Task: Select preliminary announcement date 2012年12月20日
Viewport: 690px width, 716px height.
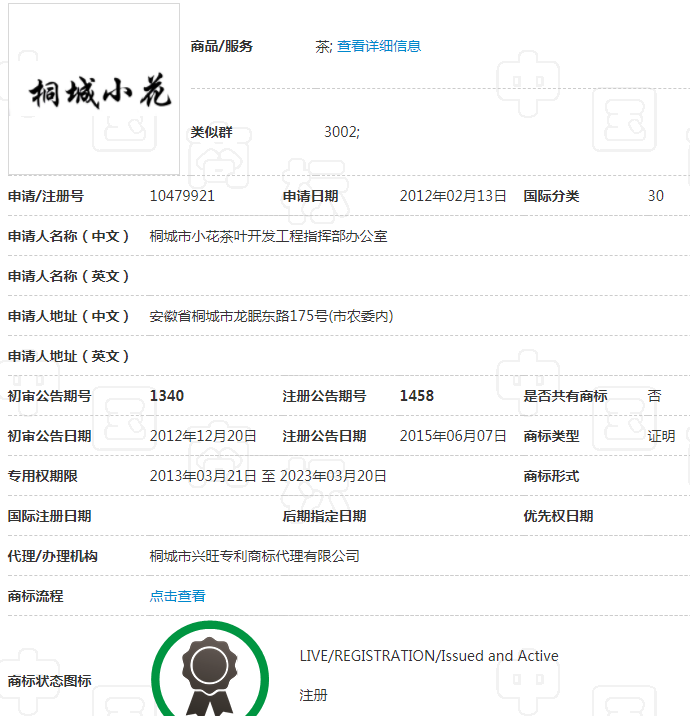Action: [x=203, y=436]
